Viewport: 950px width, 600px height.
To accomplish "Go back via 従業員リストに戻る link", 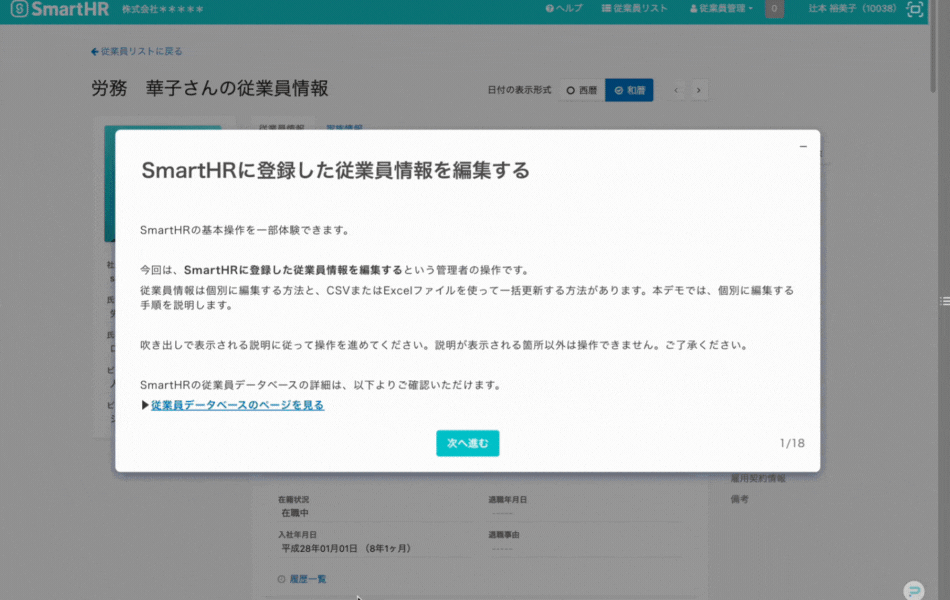I will click(137, 51).
